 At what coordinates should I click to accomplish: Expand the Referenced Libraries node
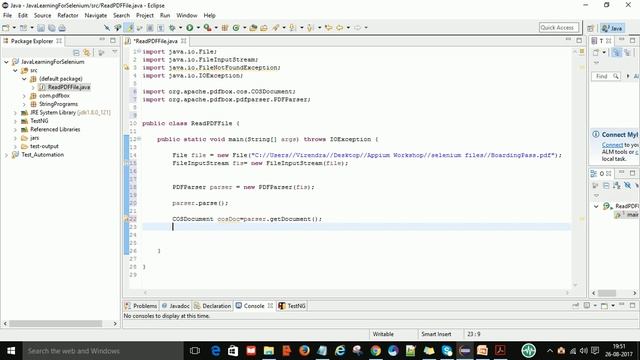coord(15,130)
